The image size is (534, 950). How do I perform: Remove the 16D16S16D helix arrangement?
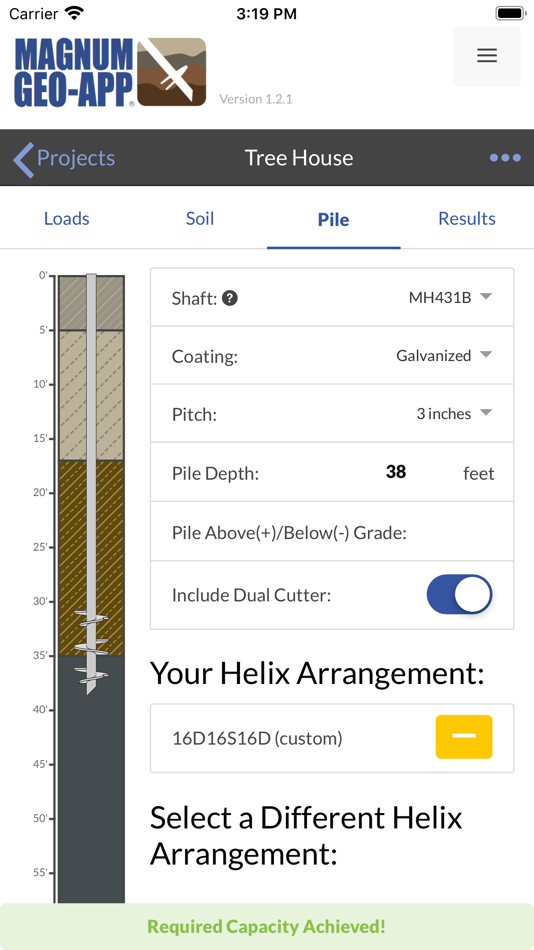click(464, 737)
